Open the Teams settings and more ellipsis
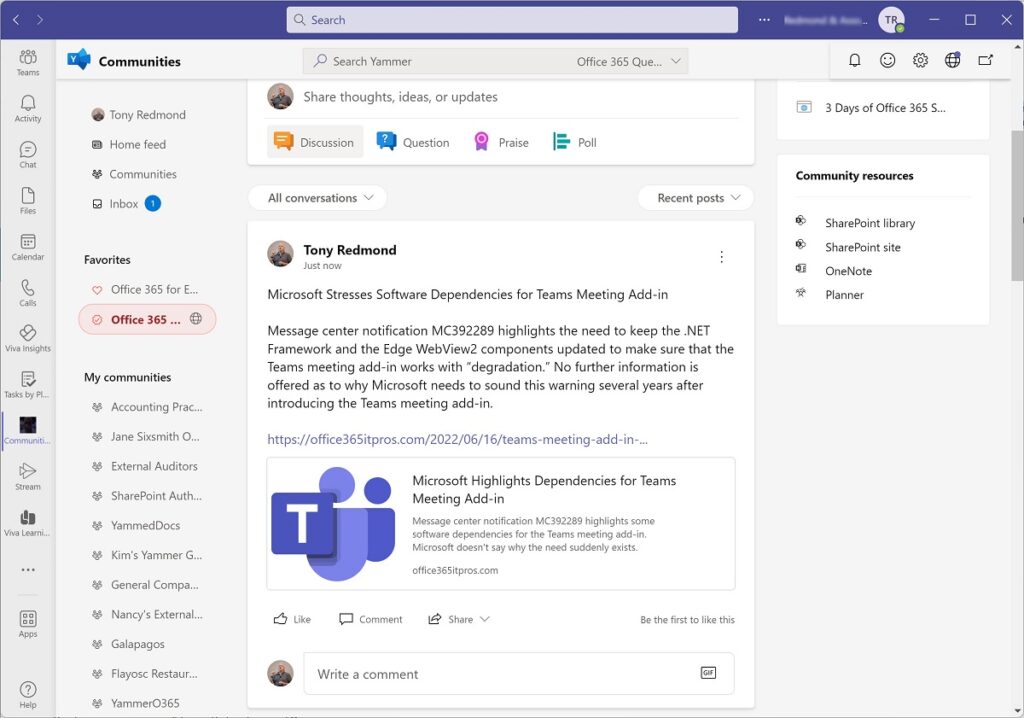Screen dimensions: 1024x718 (x=764, y=20)
